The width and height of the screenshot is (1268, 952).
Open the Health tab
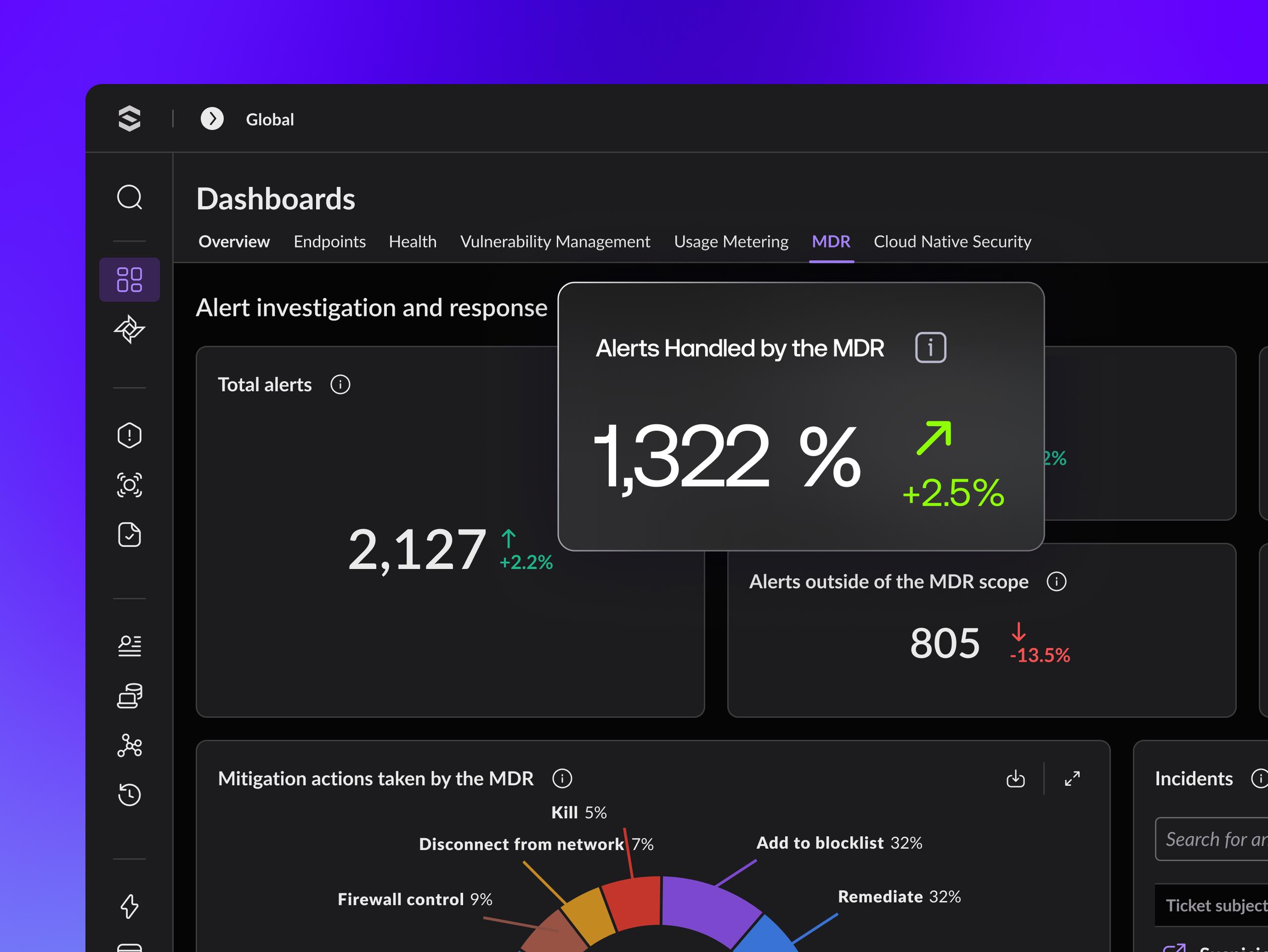tap(413, 242)
